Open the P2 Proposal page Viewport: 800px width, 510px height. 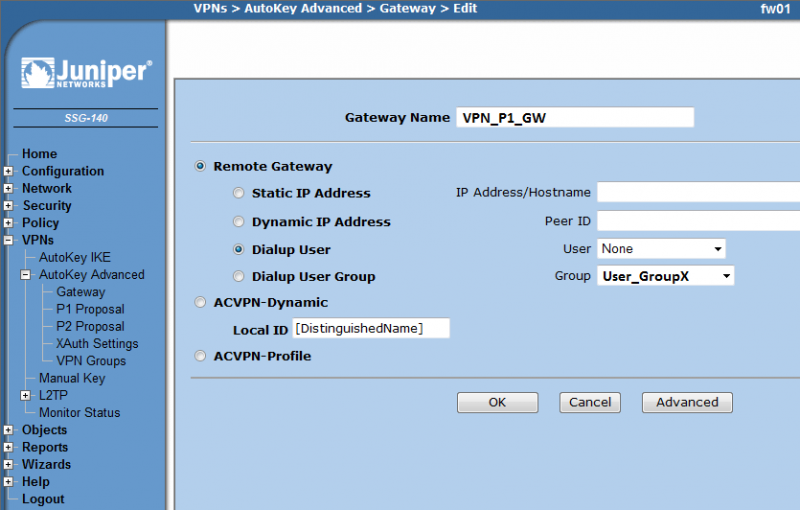tap(90, 326)
